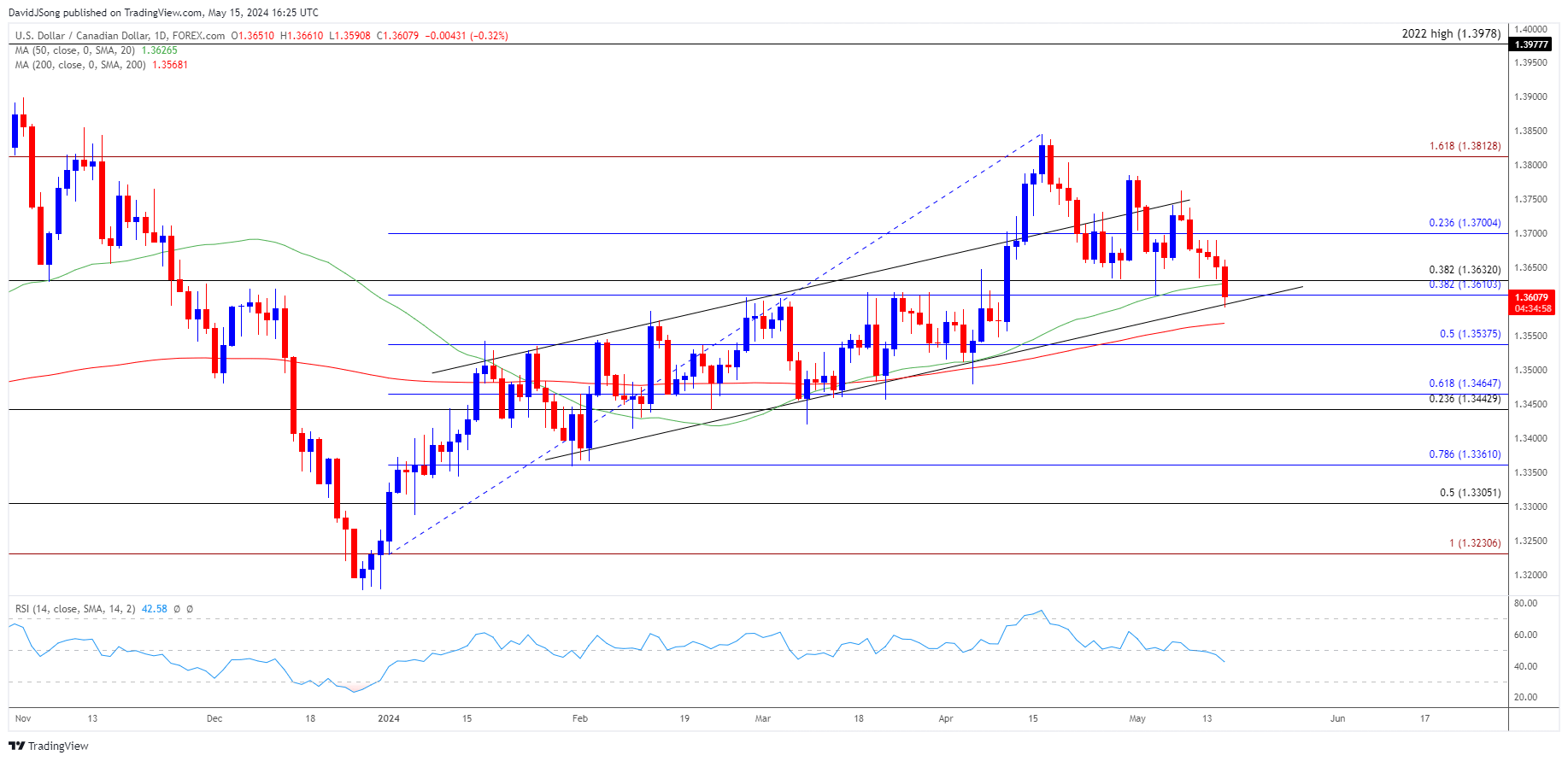Click the 1.33000 price axis label
The height and width of the screenshot is (761, 1568).
click(x=1530, y=507)
